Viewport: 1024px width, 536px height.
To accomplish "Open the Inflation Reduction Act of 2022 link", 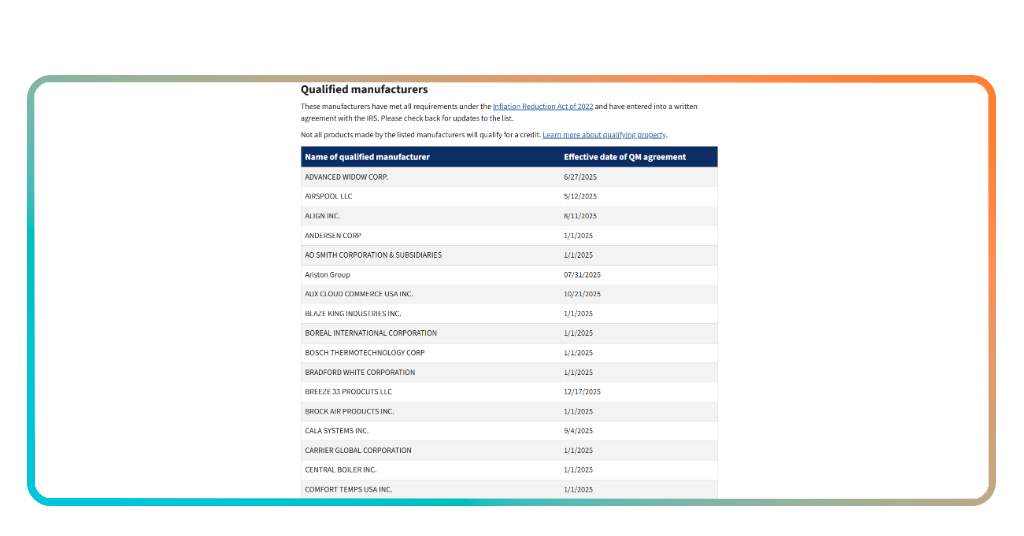I will (x=543, y=106).
